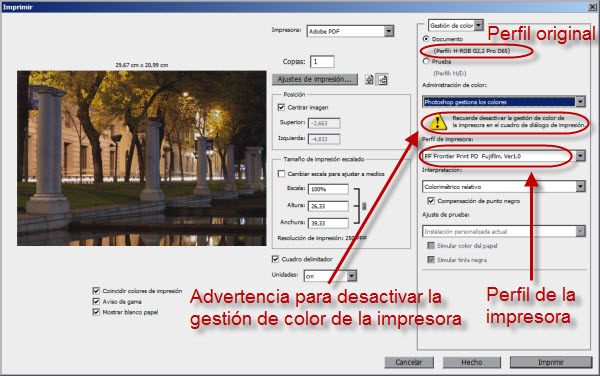The width and height of the screenshot is (600, 376).
Task: Select the Prueba radio button
Action: [426, 61]
